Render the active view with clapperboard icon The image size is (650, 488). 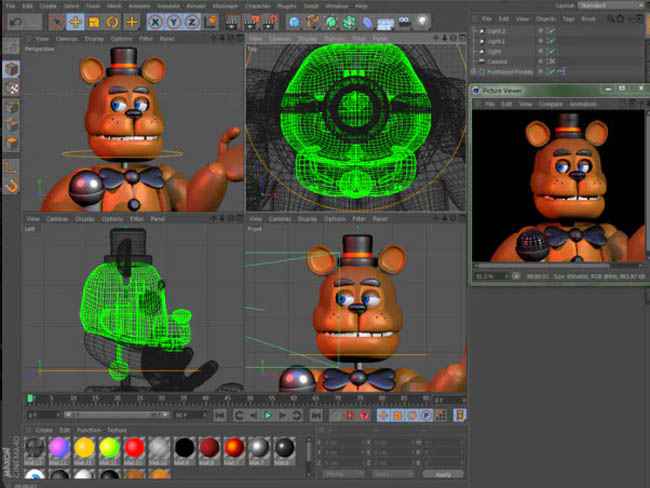pos(232,22)
